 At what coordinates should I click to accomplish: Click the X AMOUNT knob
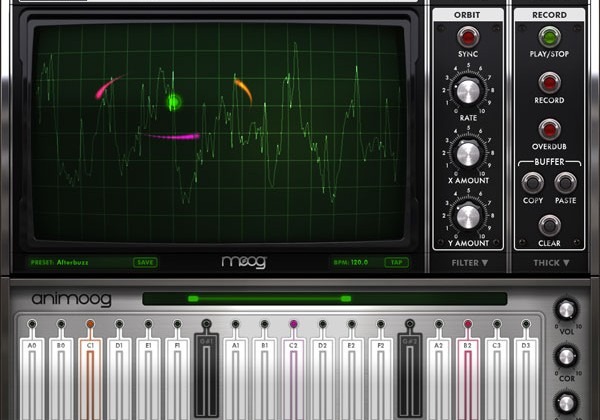(x=468, y=154)
